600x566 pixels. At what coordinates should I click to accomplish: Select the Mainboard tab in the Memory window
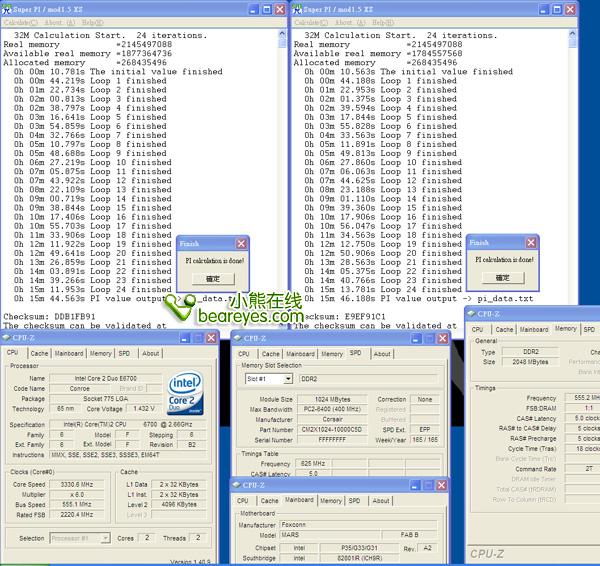coord(534,329)
